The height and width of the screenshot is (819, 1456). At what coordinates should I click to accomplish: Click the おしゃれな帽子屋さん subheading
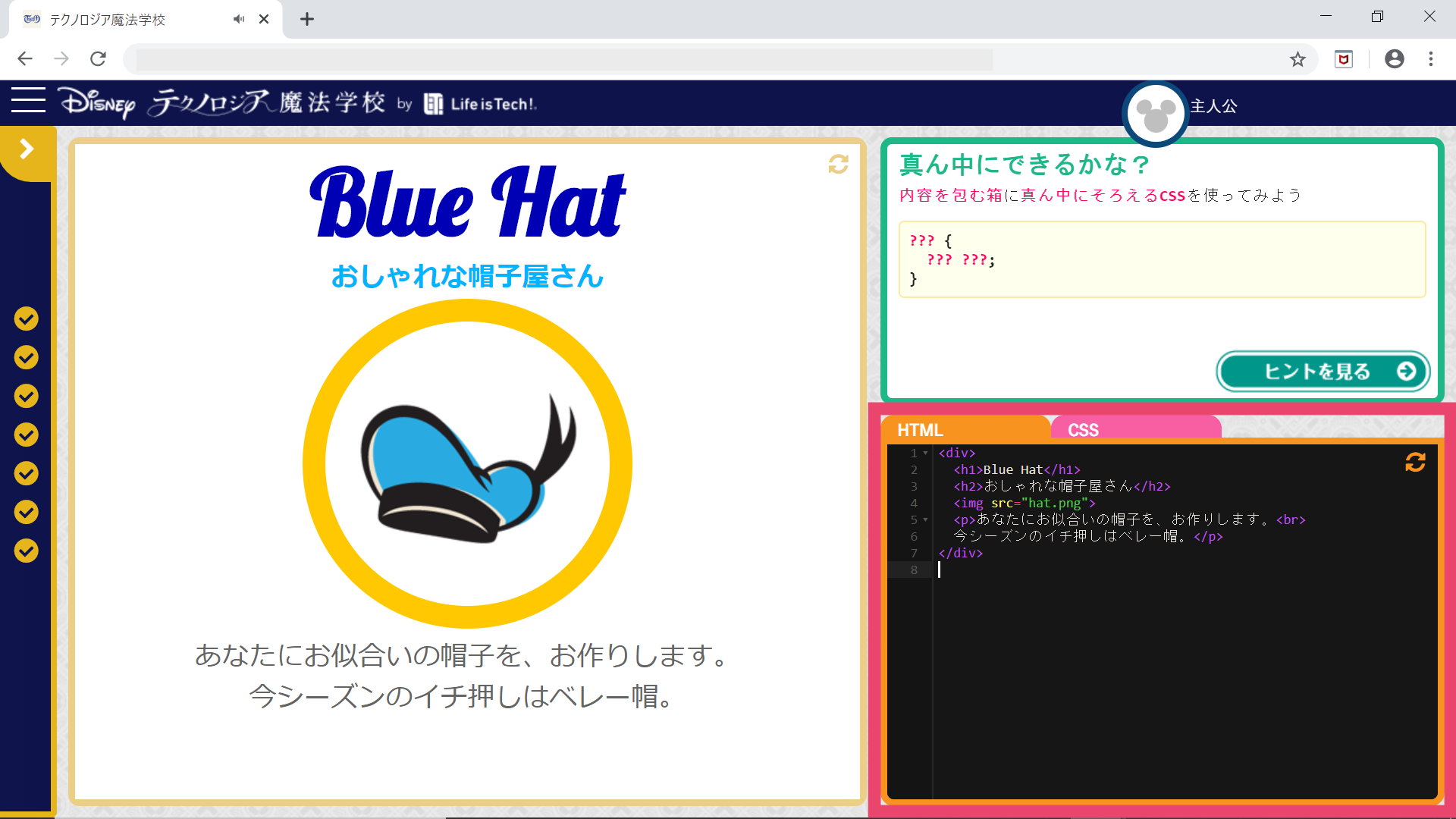coord(467,276)
